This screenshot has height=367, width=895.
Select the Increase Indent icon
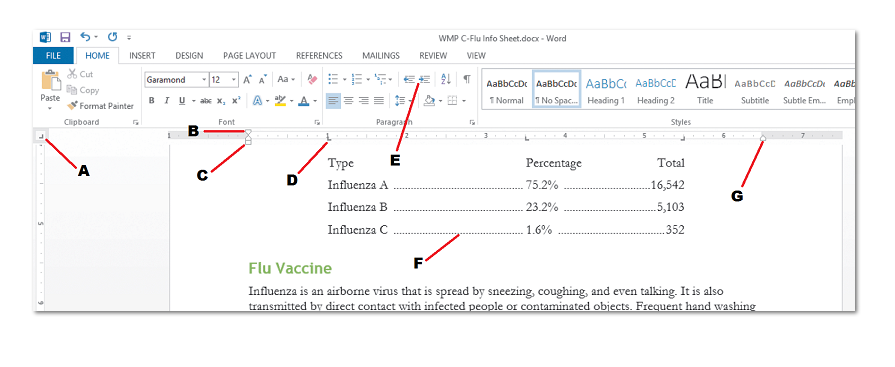[424, 79]
